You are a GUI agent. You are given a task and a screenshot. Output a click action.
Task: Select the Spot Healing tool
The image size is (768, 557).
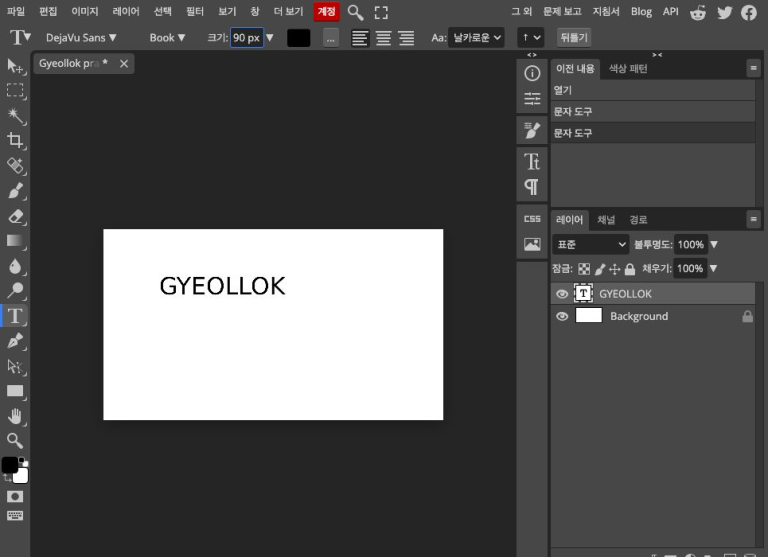pos(15,166)
